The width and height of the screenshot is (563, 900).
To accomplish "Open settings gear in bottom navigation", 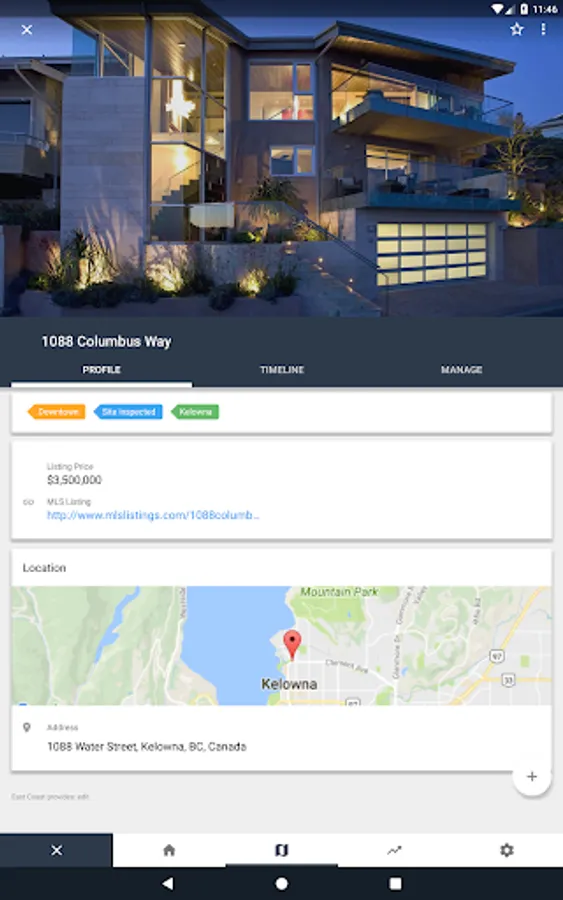I will coord(506,850).
